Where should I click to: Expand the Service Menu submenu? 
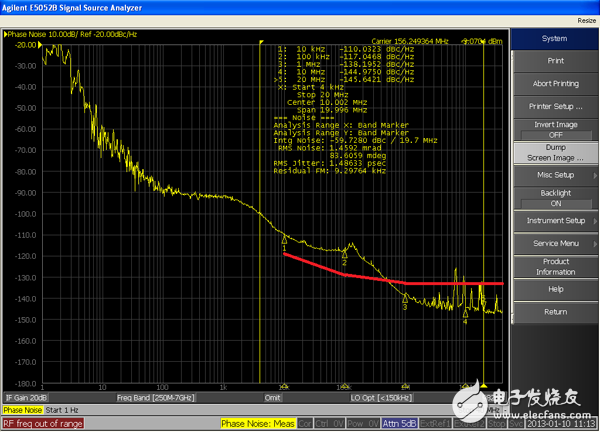pos(555,243)
